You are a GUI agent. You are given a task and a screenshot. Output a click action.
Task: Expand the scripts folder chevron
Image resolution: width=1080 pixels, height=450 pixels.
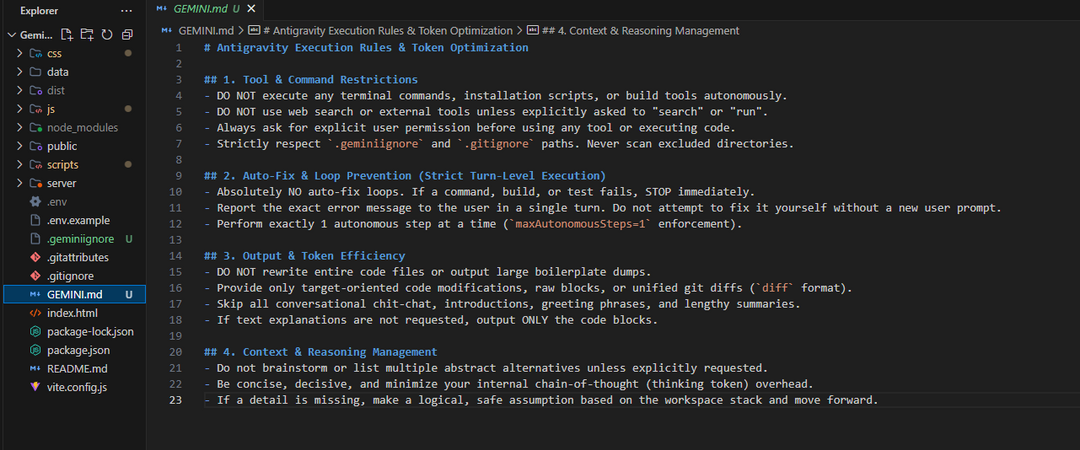pyautogui.click(x=20, y=165)
